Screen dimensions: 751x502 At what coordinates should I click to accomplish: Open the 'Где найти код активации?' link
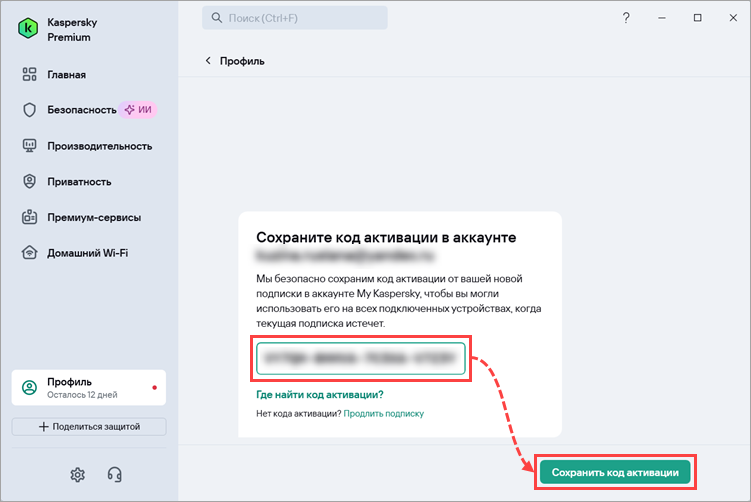point(320,395)
